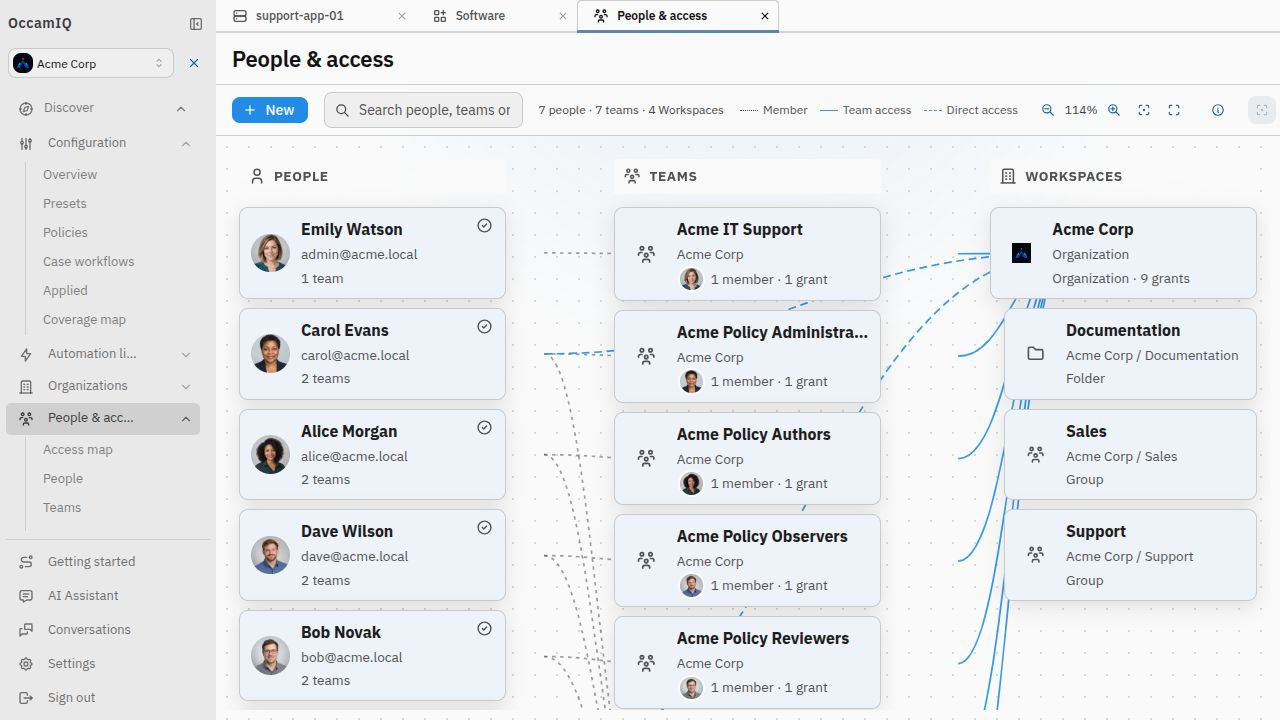Close the People & access tab

[765, 16]
